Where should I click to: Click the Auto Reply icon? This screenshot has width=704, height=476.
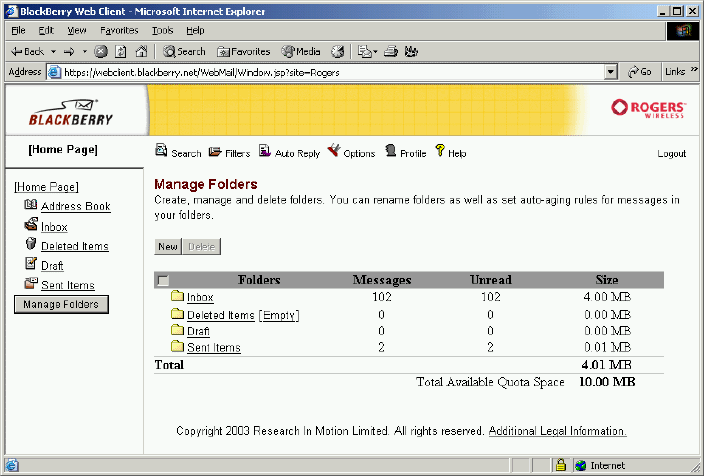265,151
